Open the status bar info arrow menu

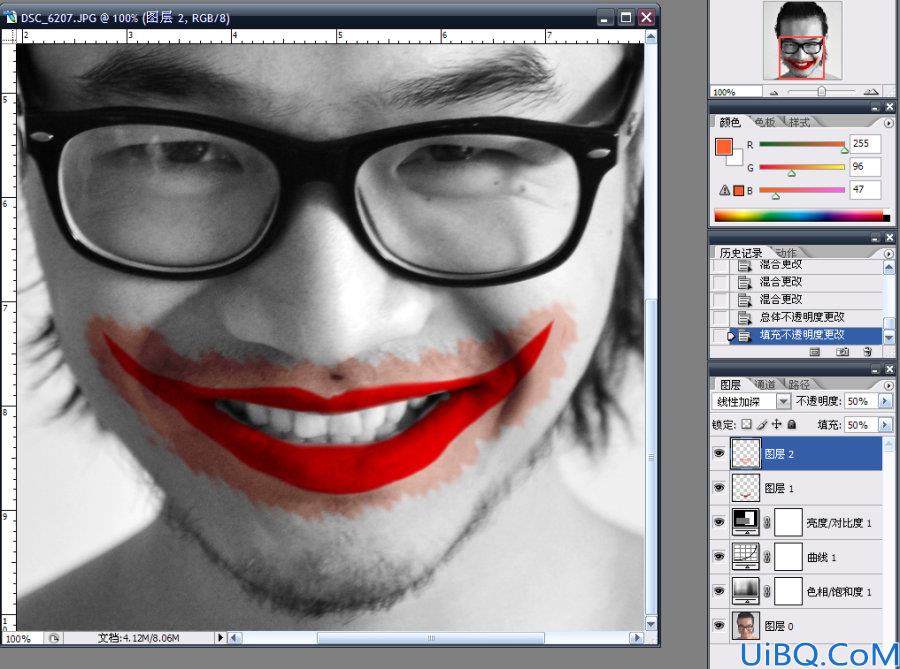pos(220,637)
